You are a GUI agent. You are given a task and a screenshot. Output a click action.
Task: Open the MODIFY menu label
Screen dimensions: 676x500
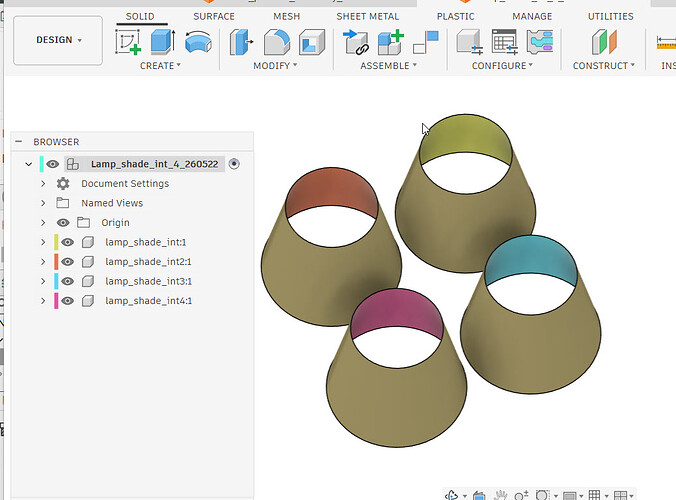(275, 66)
